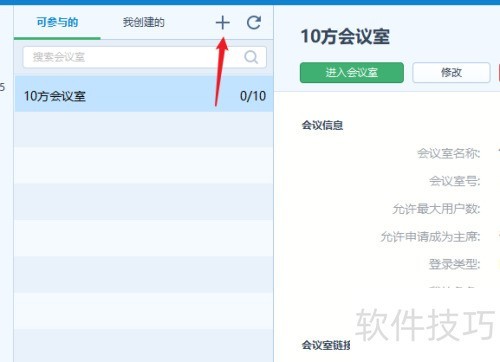Click the 会议室号 label
This screenshot has height=362, width=500.
pyautogui.click(x=455, y=181)
